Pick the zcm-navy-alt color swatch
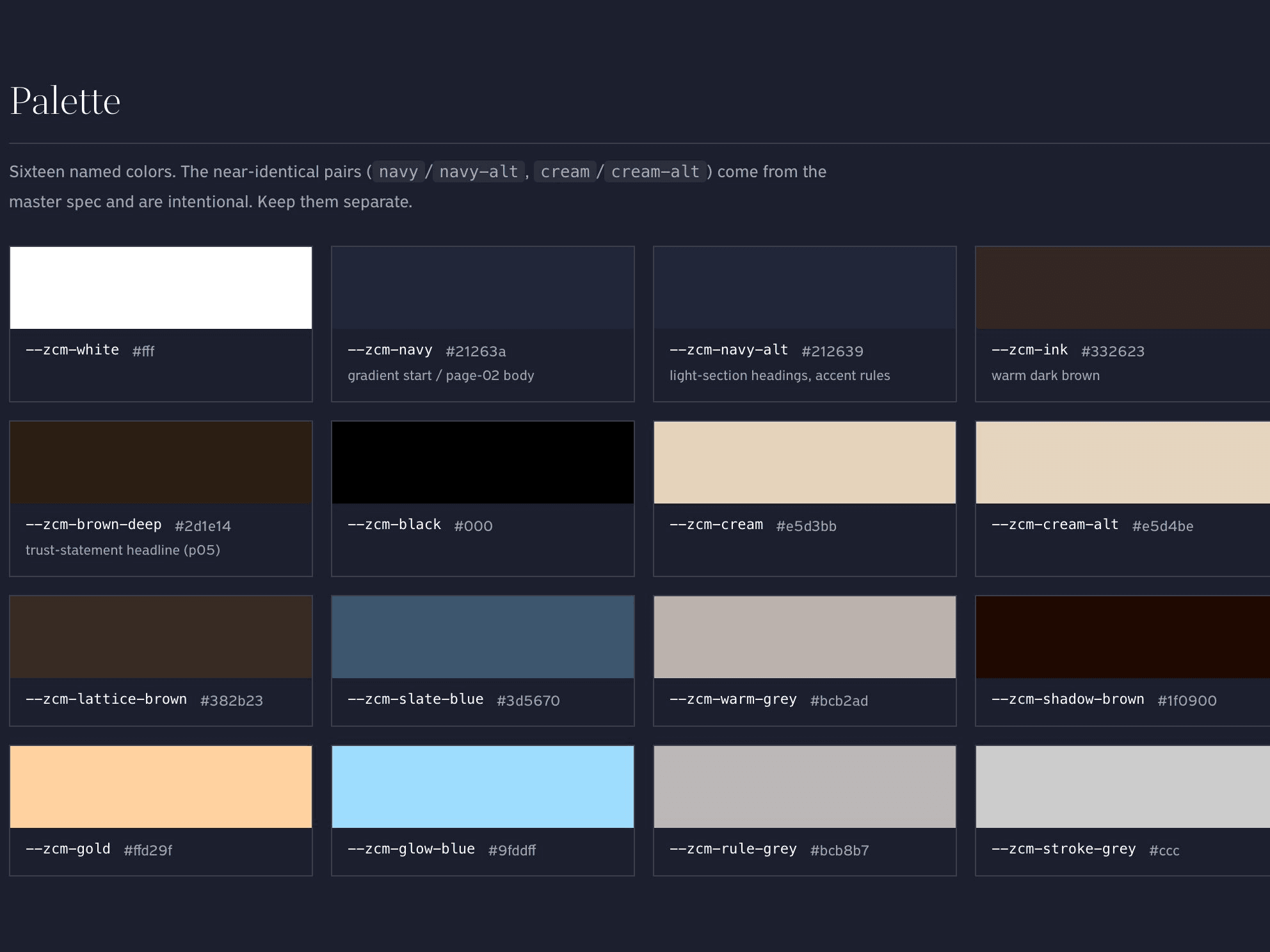This screenshot has height=952, width=1270. click(x=805, y=288)
